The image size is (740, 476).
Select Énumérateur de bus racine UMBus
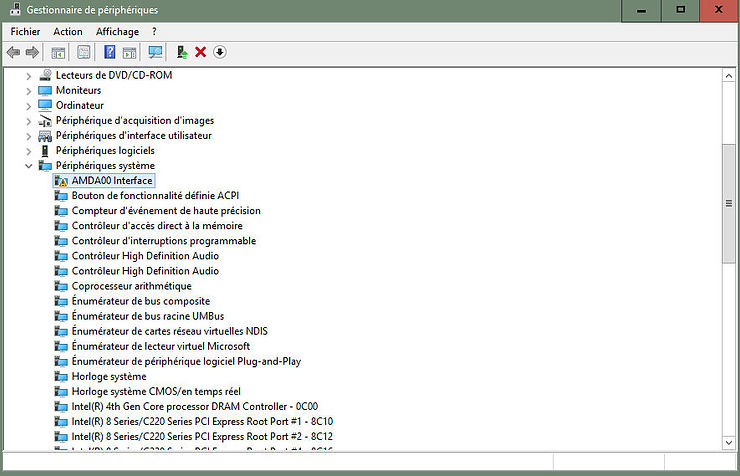coord(148,316)
